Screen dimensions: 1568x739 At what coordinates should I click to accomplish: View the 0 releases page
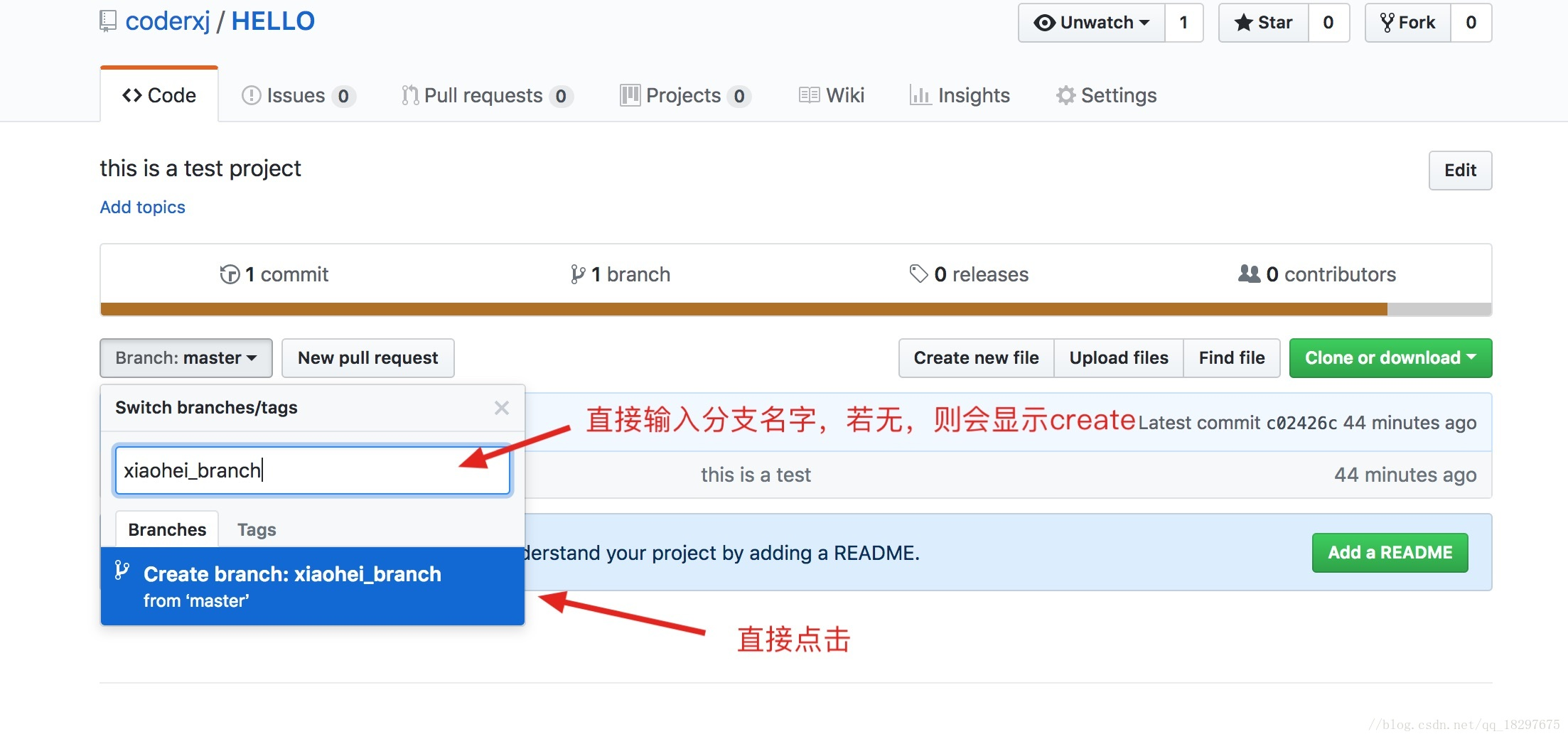click(x=969, y=274)
